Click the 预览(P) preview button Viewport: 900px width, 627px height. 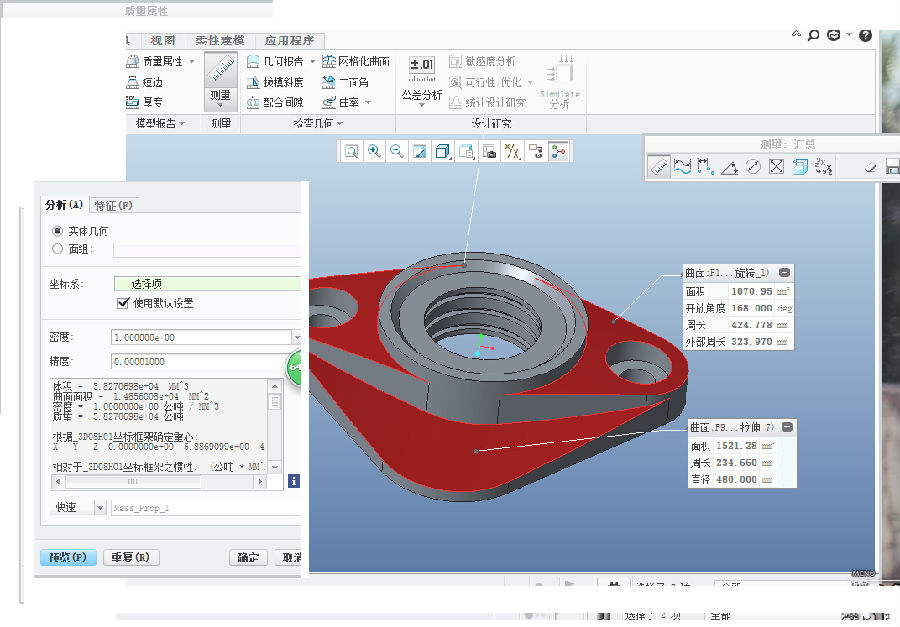click(68, 557)
